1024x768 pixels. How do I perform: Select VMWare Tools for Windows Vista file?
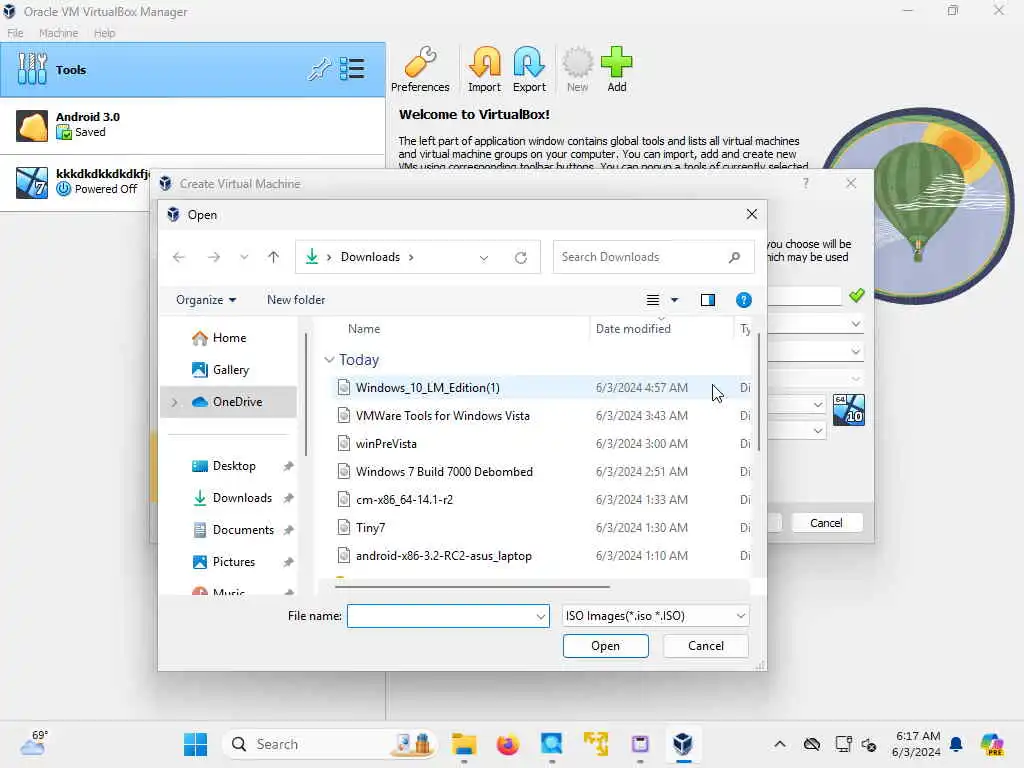tap(541, 416)
